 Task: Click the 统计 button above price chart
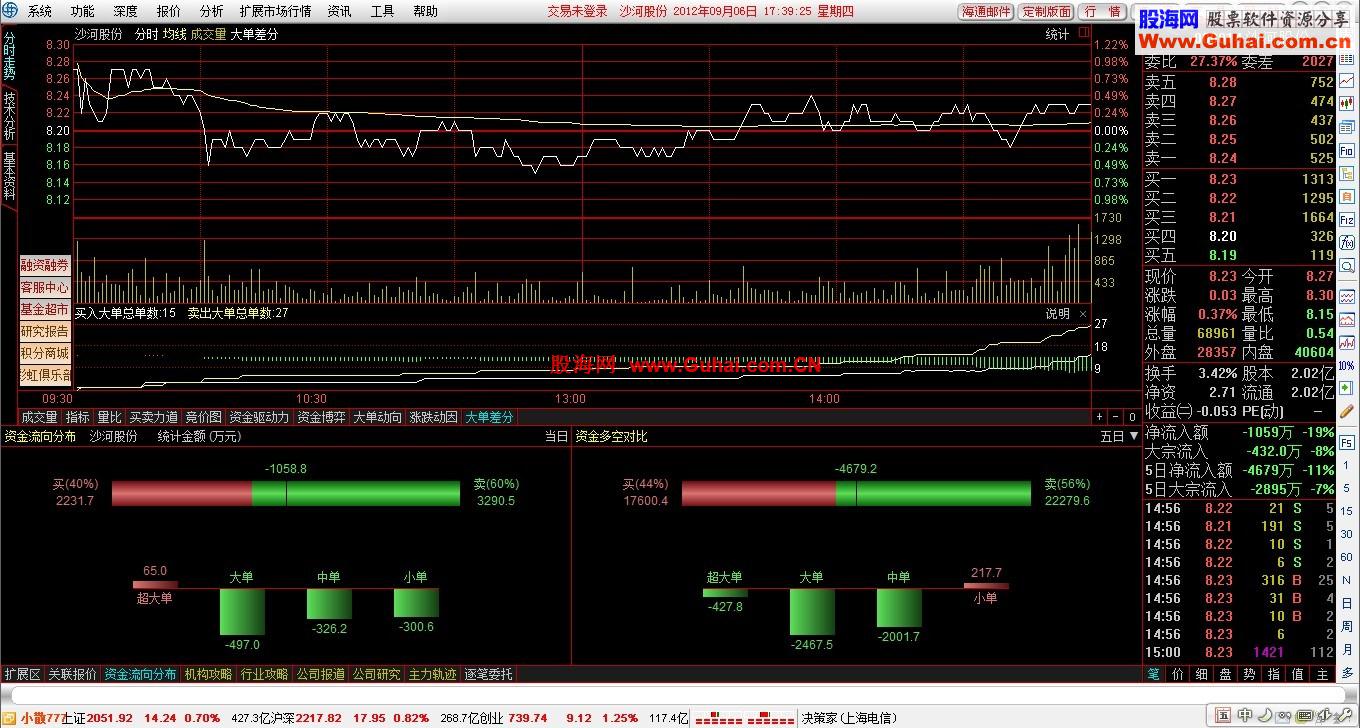1057,34
